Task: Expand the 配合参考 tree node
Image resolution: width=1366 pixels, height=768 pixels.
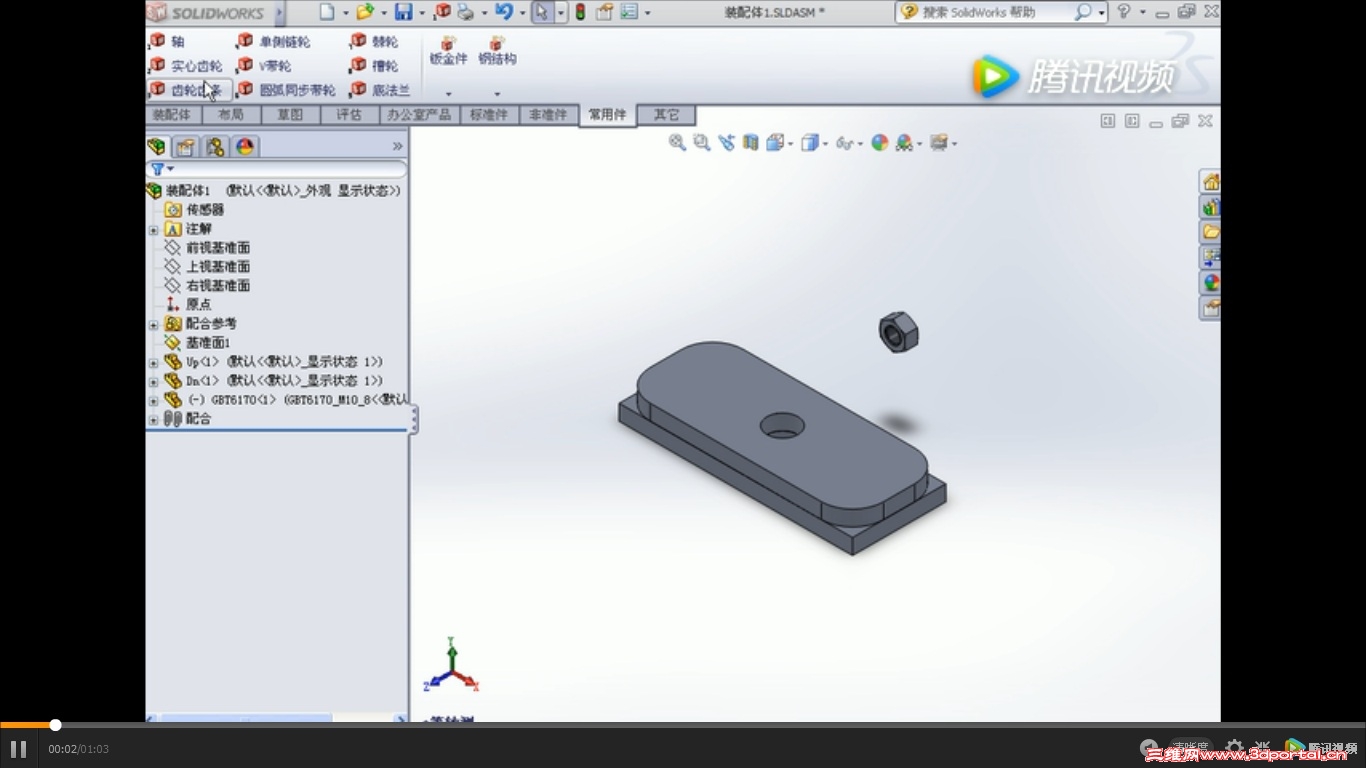Action: point(154,325)
